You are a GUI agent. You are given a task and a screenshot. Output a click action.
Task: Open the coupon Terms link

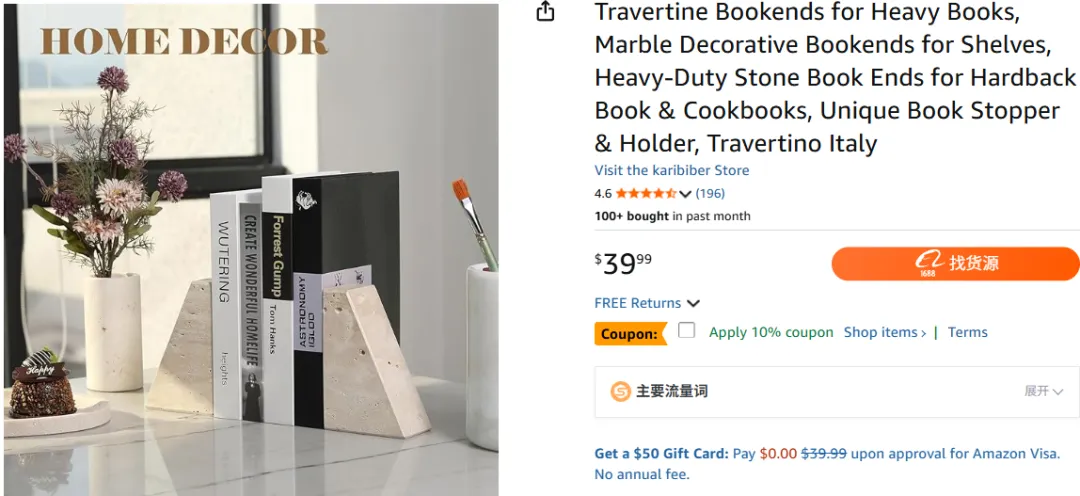pyautogui.click(x=967, y=332)
